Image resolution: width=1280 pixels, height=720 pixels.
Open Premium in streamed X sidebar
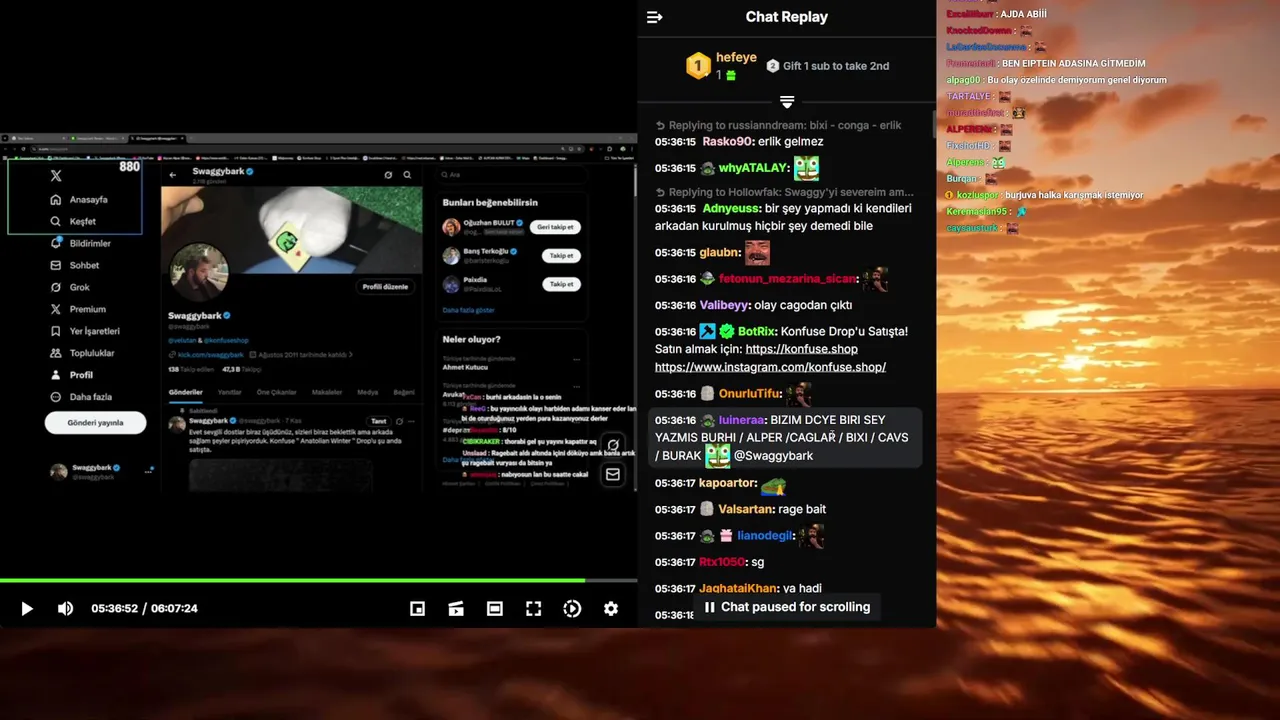click(78, 309)
